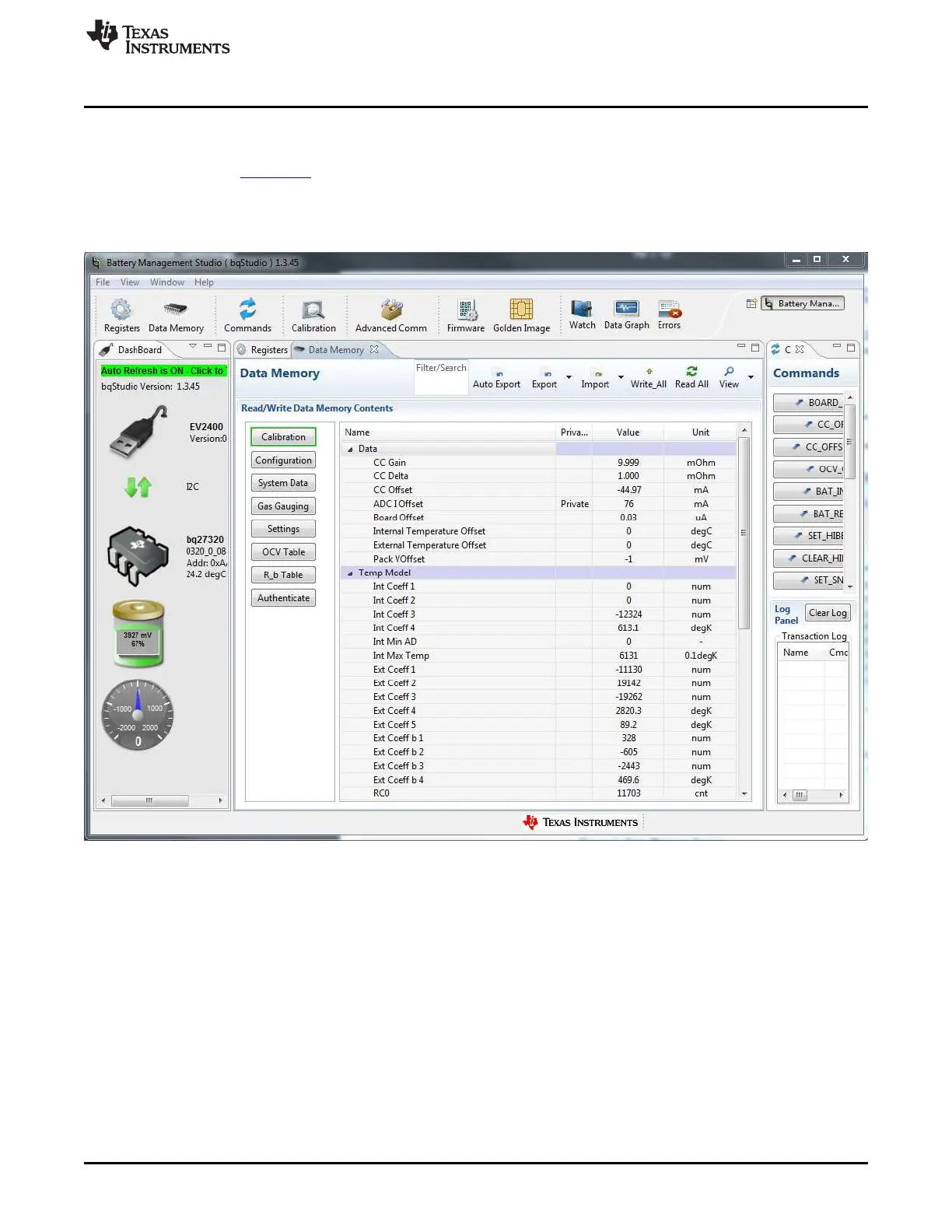The height and width of the screenshot is (1232, 952).
Task: Click the battery gauge icon showing 3927 mV
Action: pyautogui.click(x=138, y=634)
